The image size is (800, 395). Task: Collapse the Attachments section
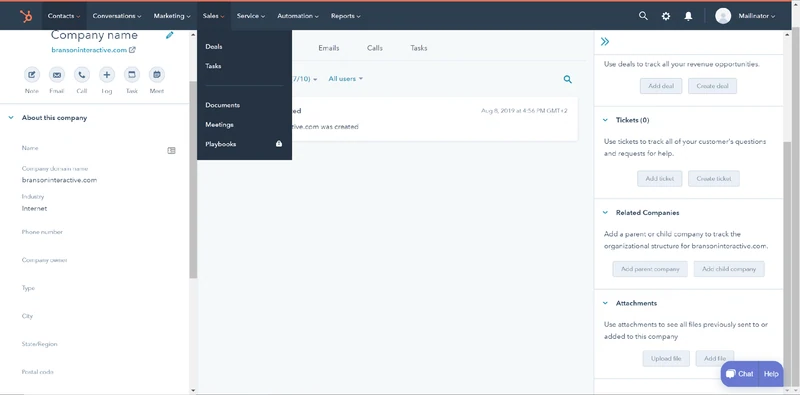pyautogui.click(x=605, y=303)
